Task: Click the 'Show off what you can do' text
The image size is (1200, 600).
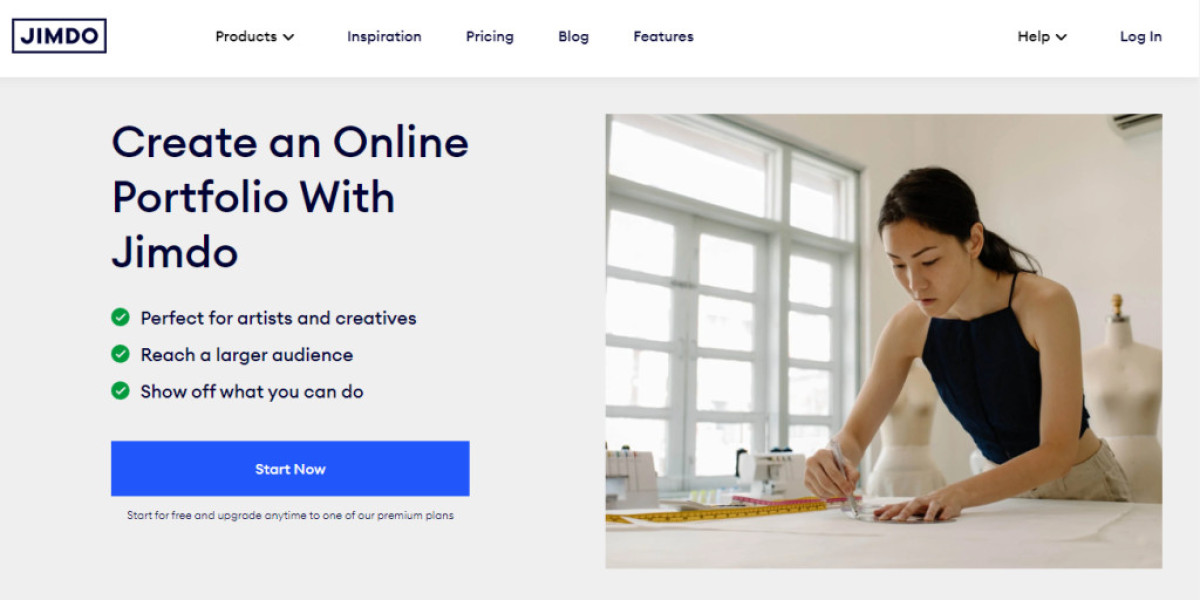Action: tap(252, 391)
